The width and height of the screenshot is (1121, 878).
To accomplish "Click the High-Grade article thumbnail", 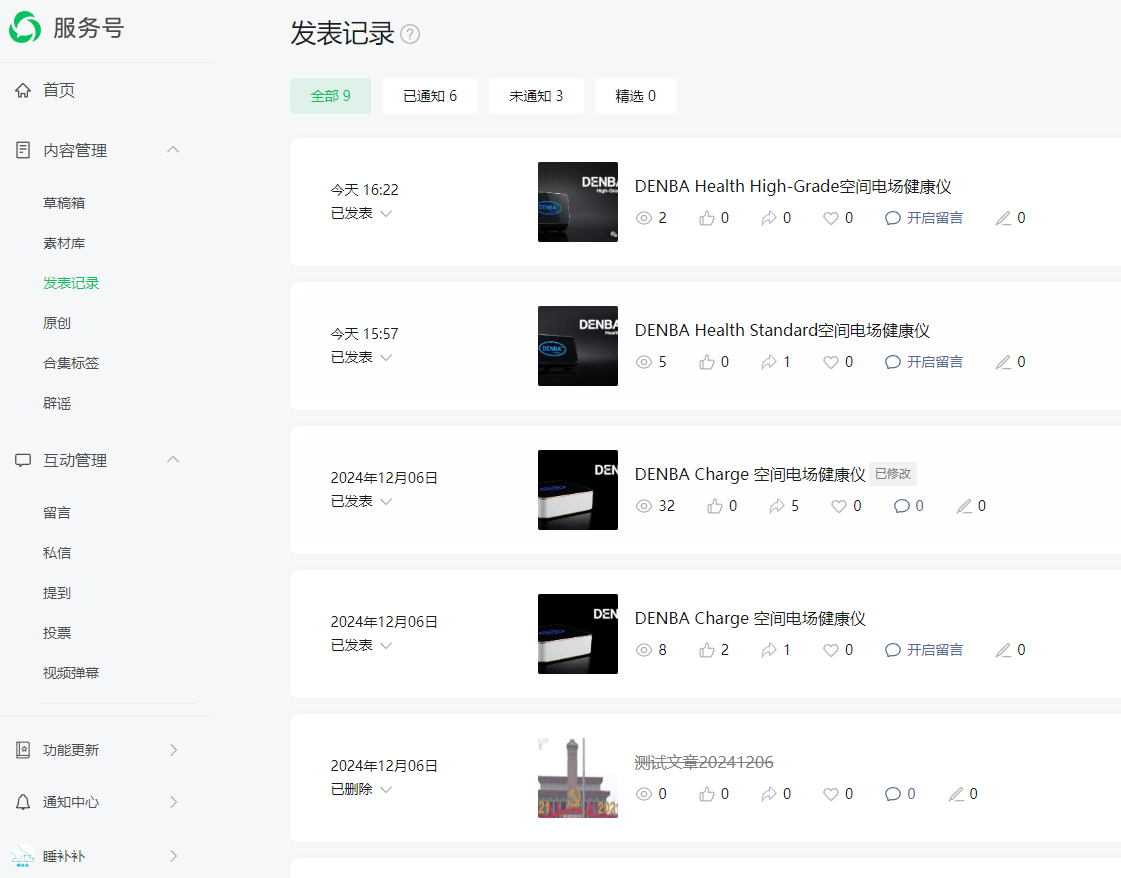I will (x=578, y=202).
